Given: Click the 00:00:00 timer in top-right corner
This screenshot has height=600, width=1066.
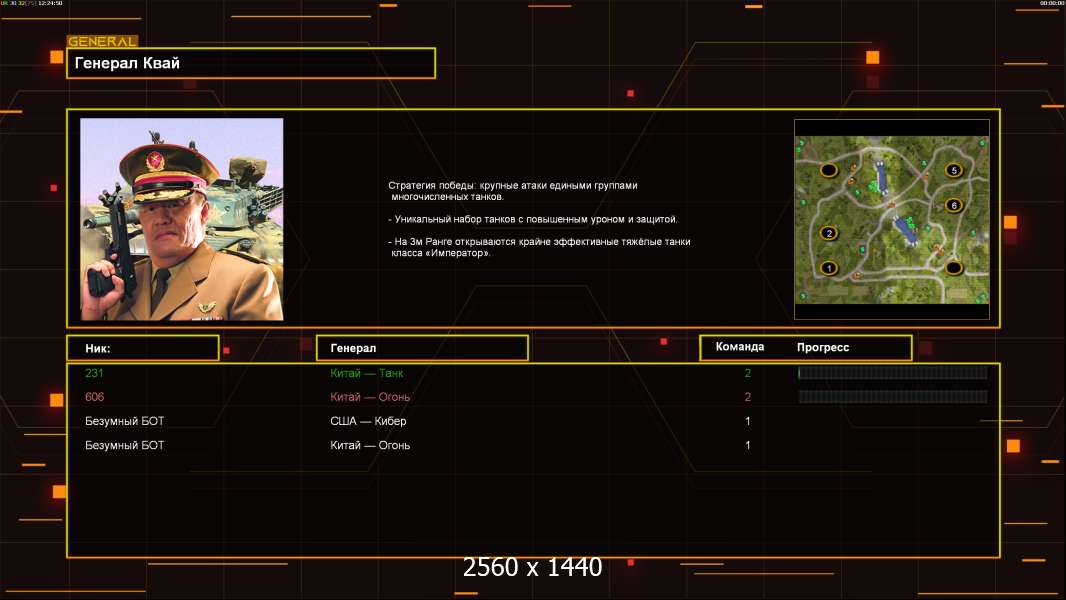Looking at the screenshot, I should (1051, 4).
